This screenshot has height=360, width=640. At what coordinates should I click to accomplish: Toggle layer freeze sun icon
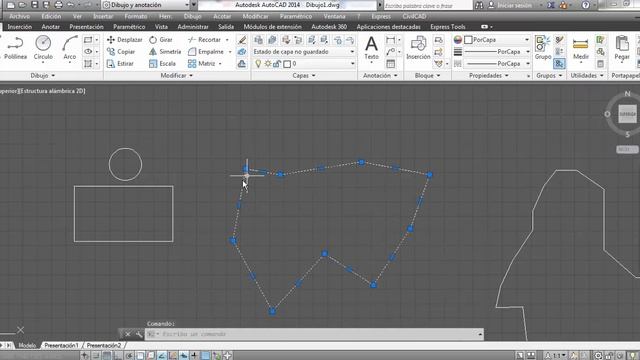[268, 64]
